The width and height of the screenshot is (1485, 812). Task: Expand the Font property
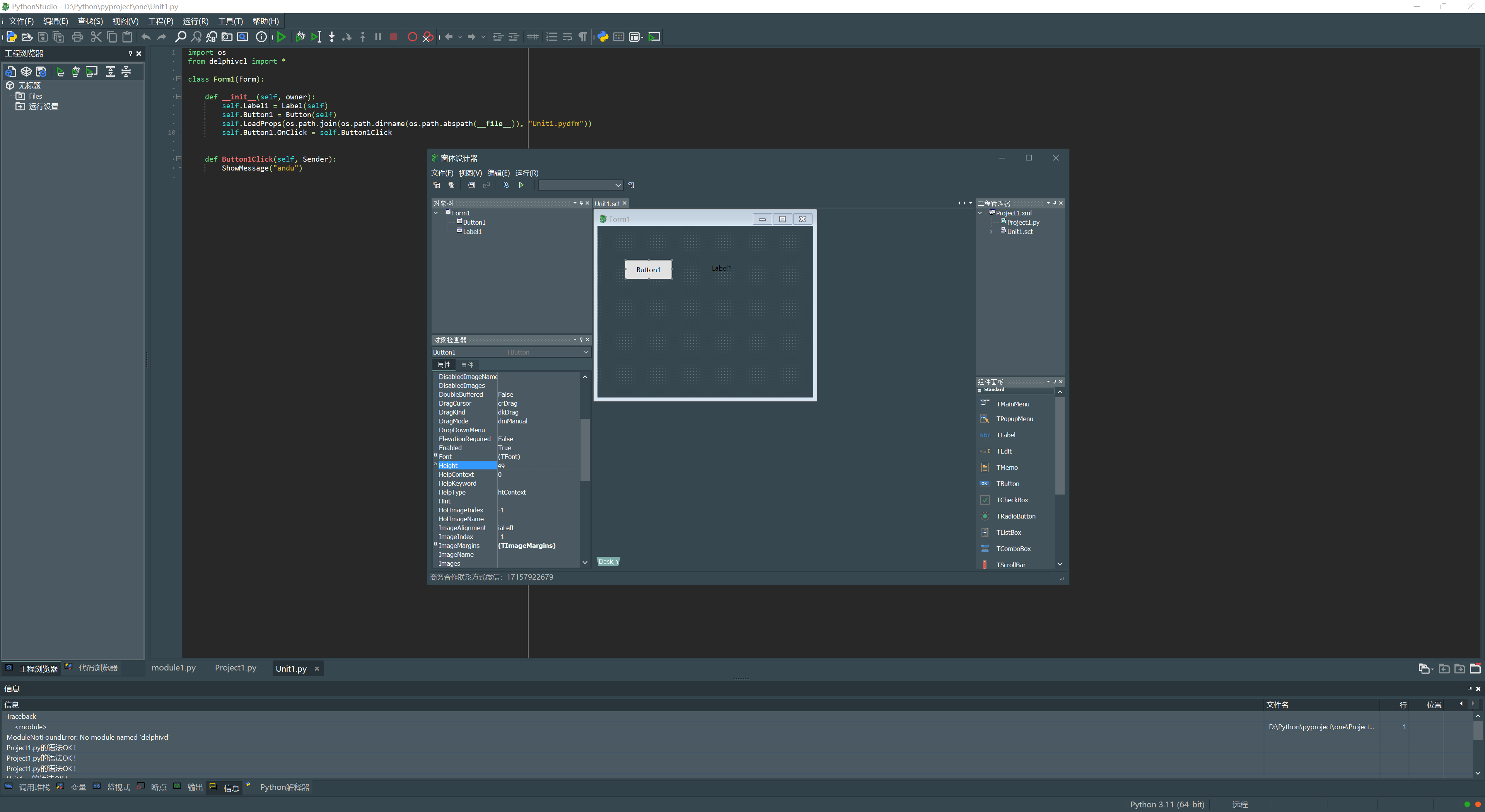click(435, 455)
